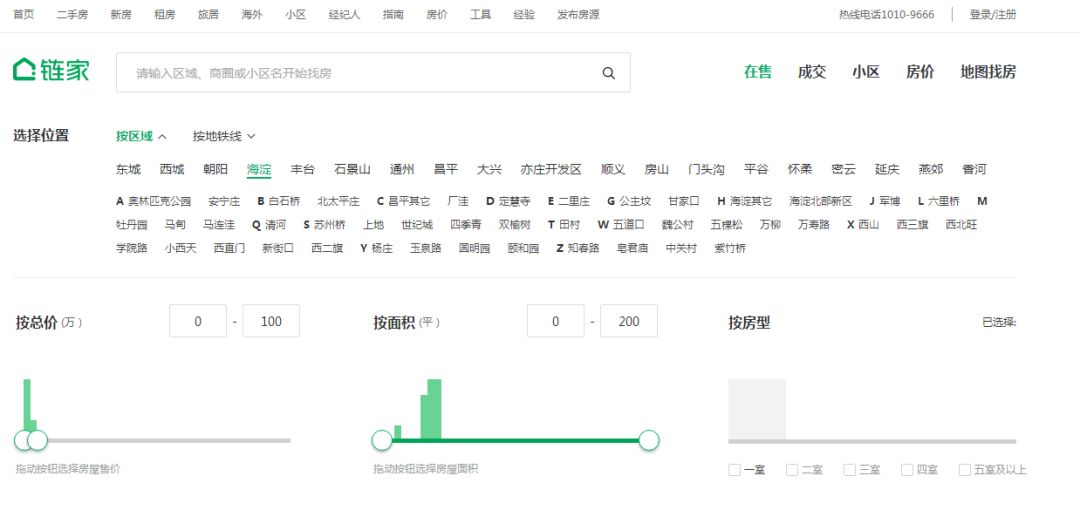Click the search magnifier icon

coord(608,73)
